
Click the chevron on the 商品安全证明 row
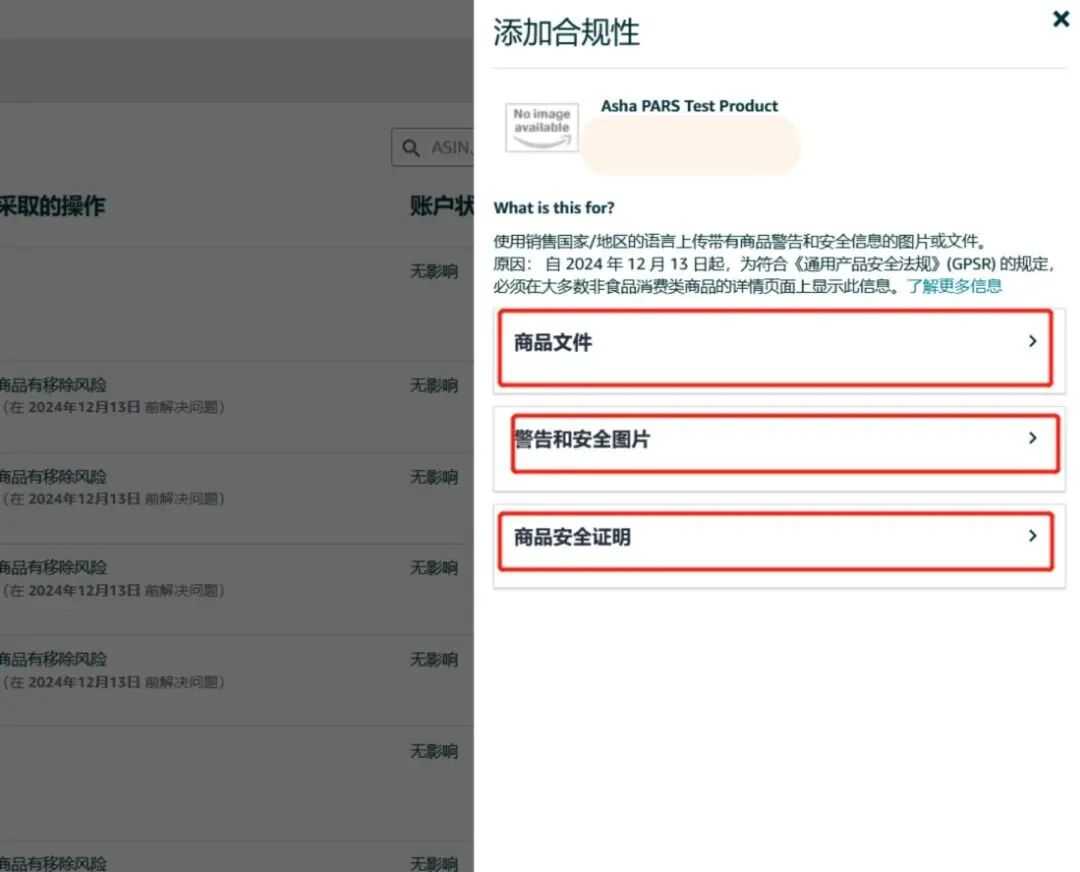1032,536
